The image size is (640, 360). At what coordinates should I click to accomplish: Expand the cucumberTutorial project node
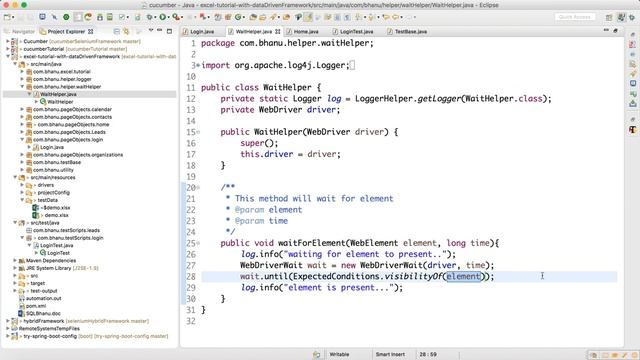tap(8, 49)
